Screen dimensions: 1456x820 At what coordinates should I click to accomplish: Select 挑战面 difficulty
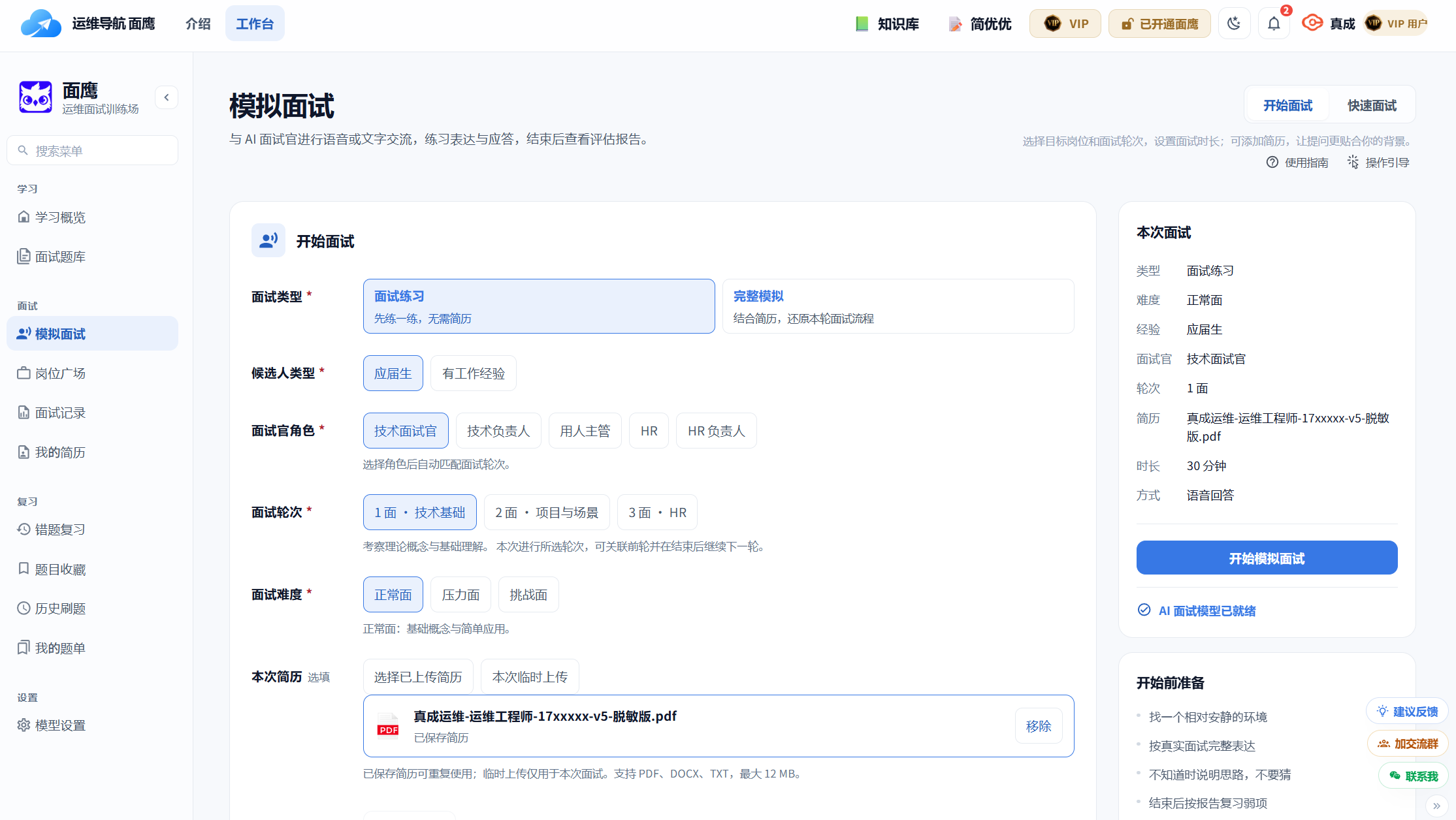click(x=528, y=595)
